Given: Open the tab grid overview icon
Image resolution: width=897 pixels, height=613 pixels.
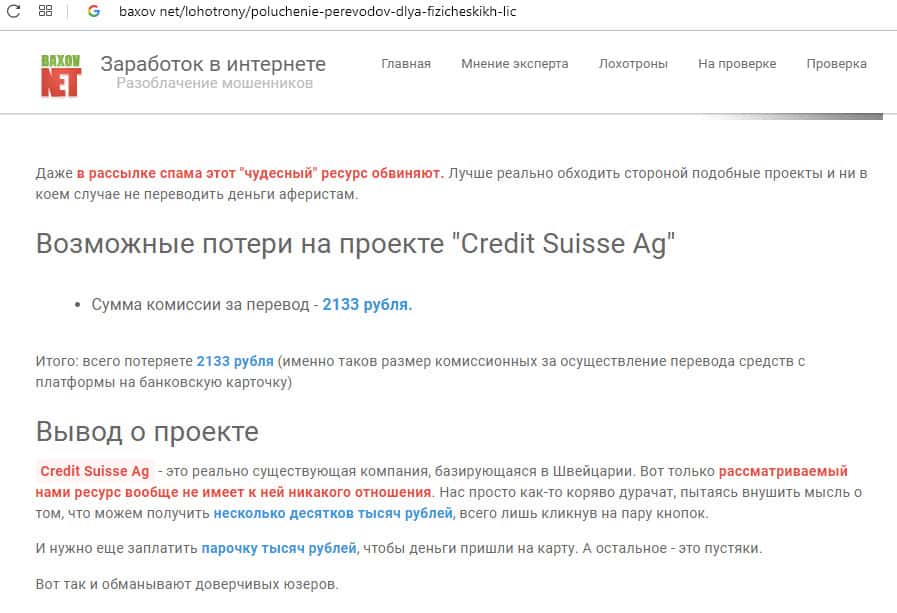Looking at the screenshot, I should [45, 11].
